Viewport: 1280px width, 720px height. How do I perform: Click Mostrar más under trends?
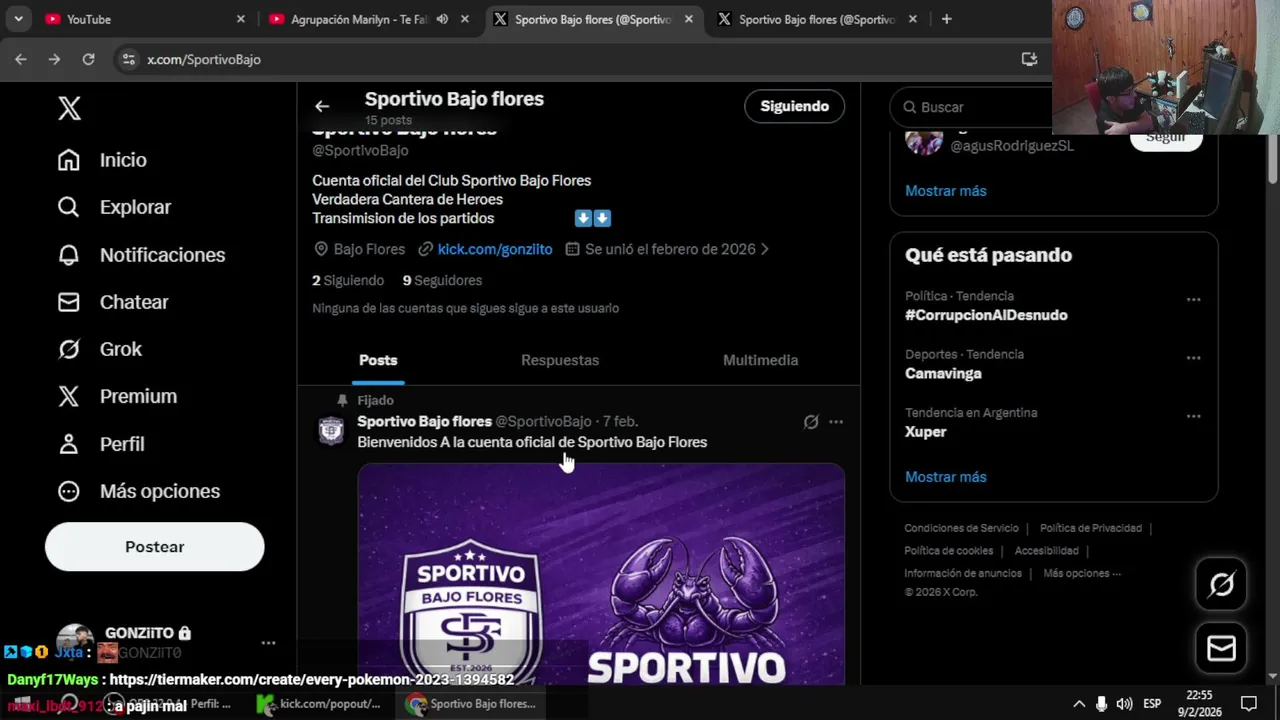[x=946, y=477]
